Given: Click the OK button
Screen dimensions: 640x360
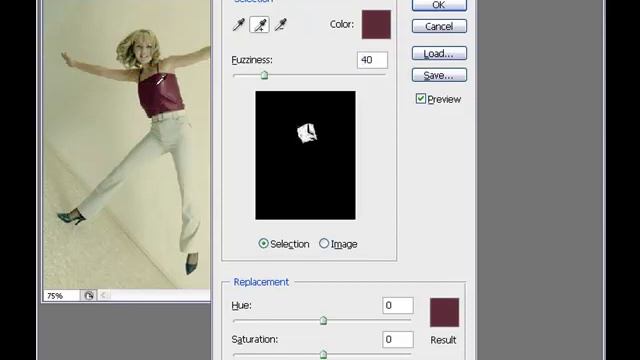Looking at the screenshot, I should coord(439,5).
